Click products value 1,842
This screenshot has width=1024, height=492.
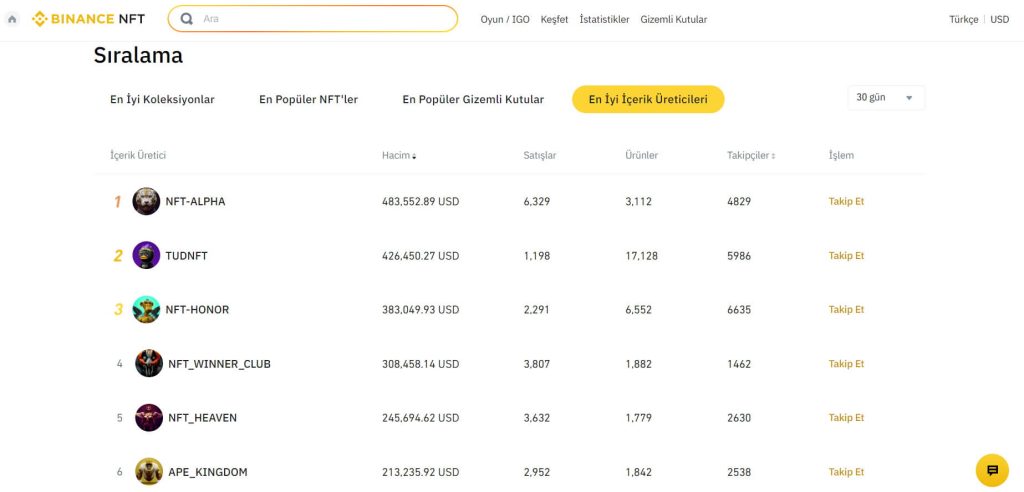(638, 472)
